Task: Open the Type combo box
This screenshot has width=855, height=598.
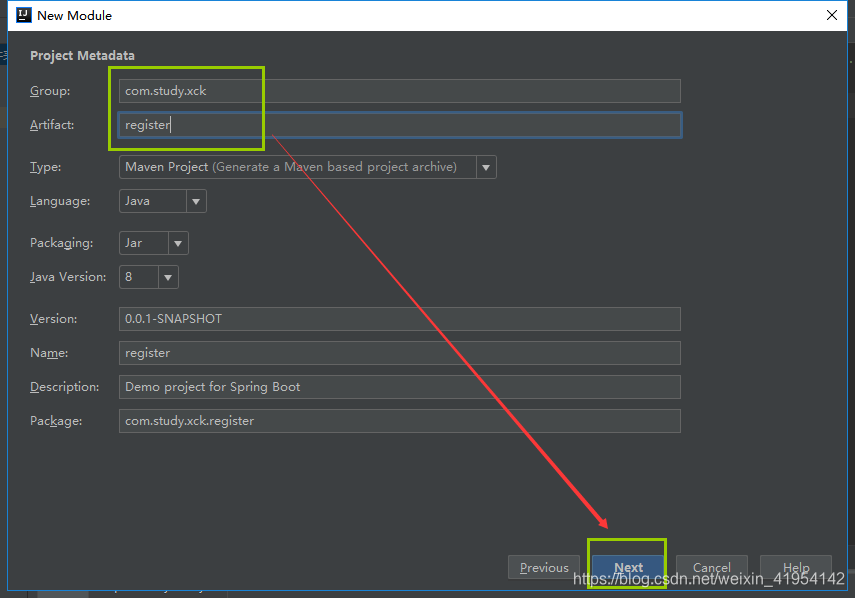Action: 308,167
